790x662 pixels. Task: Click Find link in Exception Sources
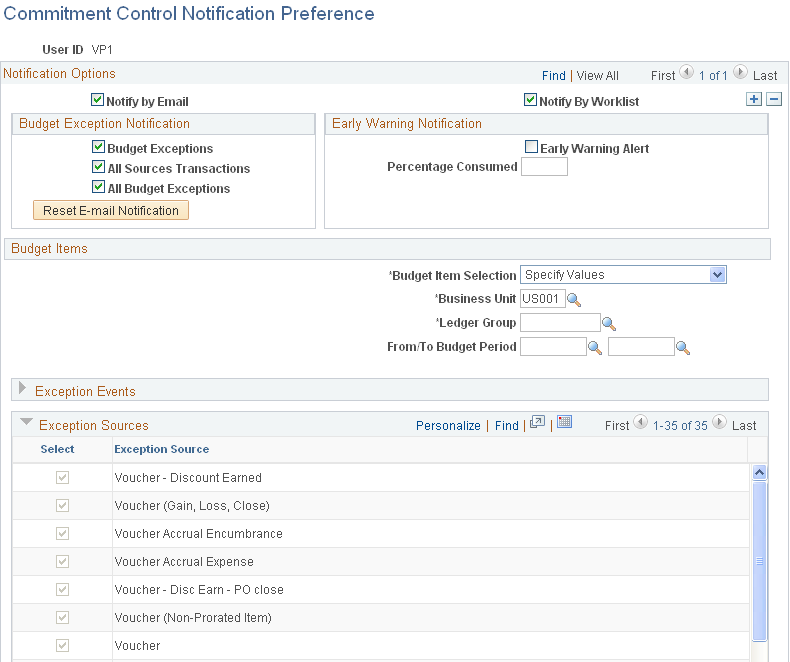(x=507, y=426)
